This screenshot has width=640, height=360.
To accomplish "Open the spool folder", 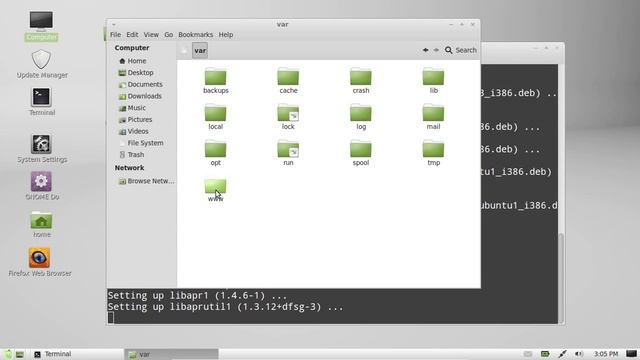I will 361,152.
